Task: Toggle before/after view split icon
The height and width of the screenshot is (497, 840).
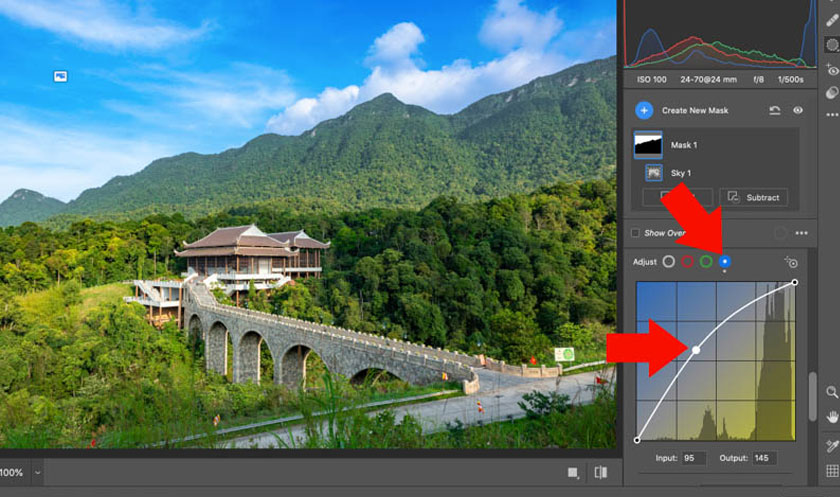Action: 601,472
